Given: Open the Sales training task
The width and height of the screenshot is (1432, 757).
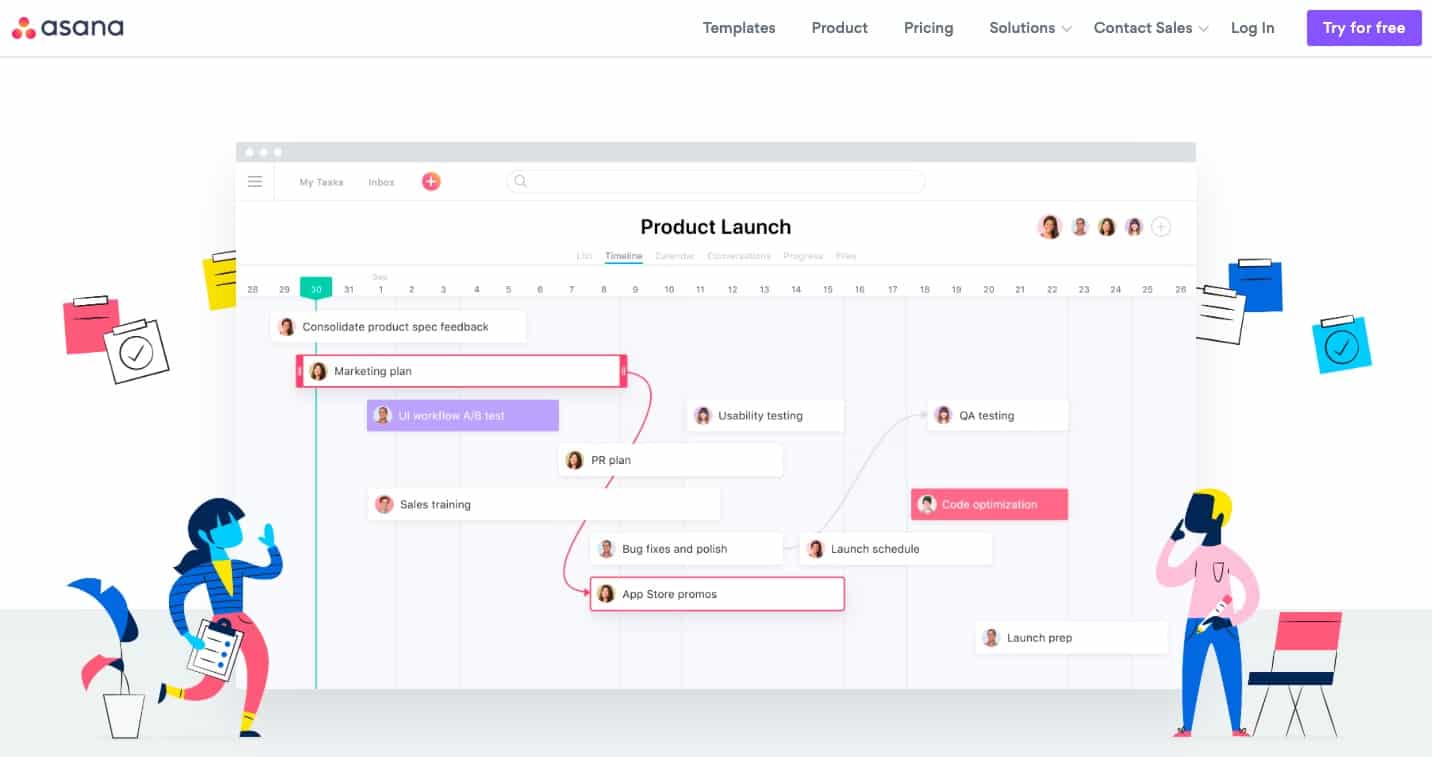Looking at the screenshot, I should pyautogui.click(x=544, y=504).
